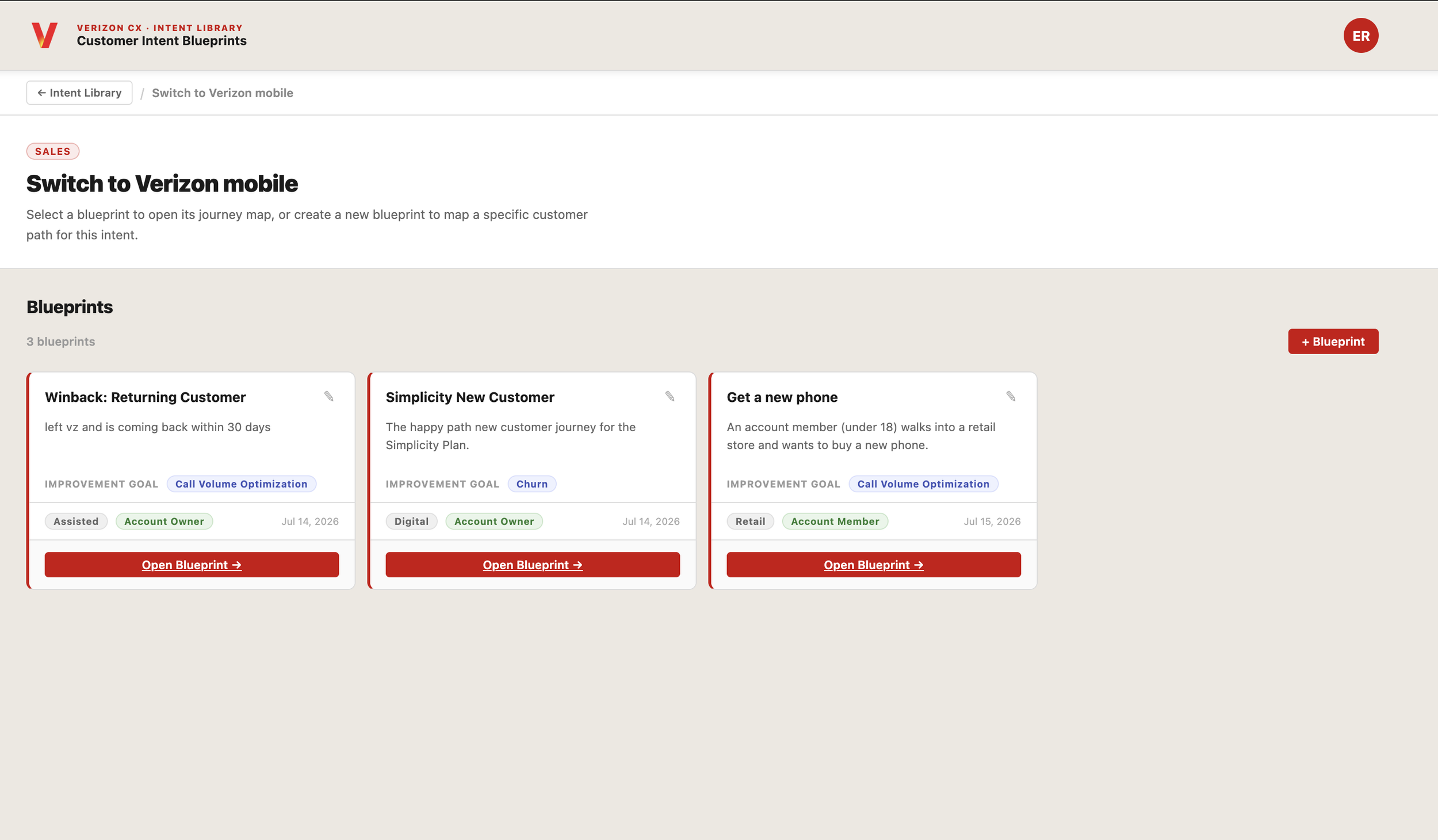This screenshot has height=840, width=1438.
Task: Click Account Owner tag on Winback card
Action: point(164,521)
